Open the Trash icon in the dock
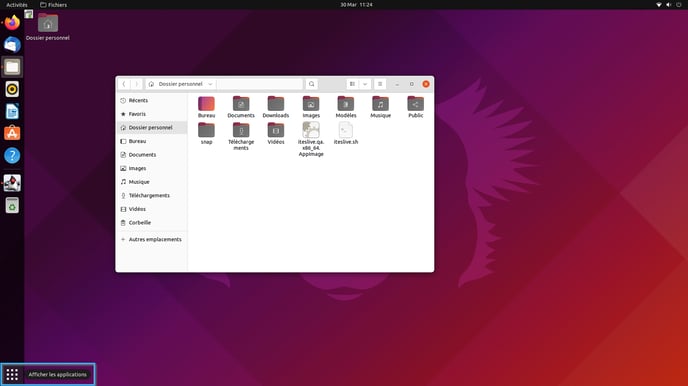 [x=12, y=205]
